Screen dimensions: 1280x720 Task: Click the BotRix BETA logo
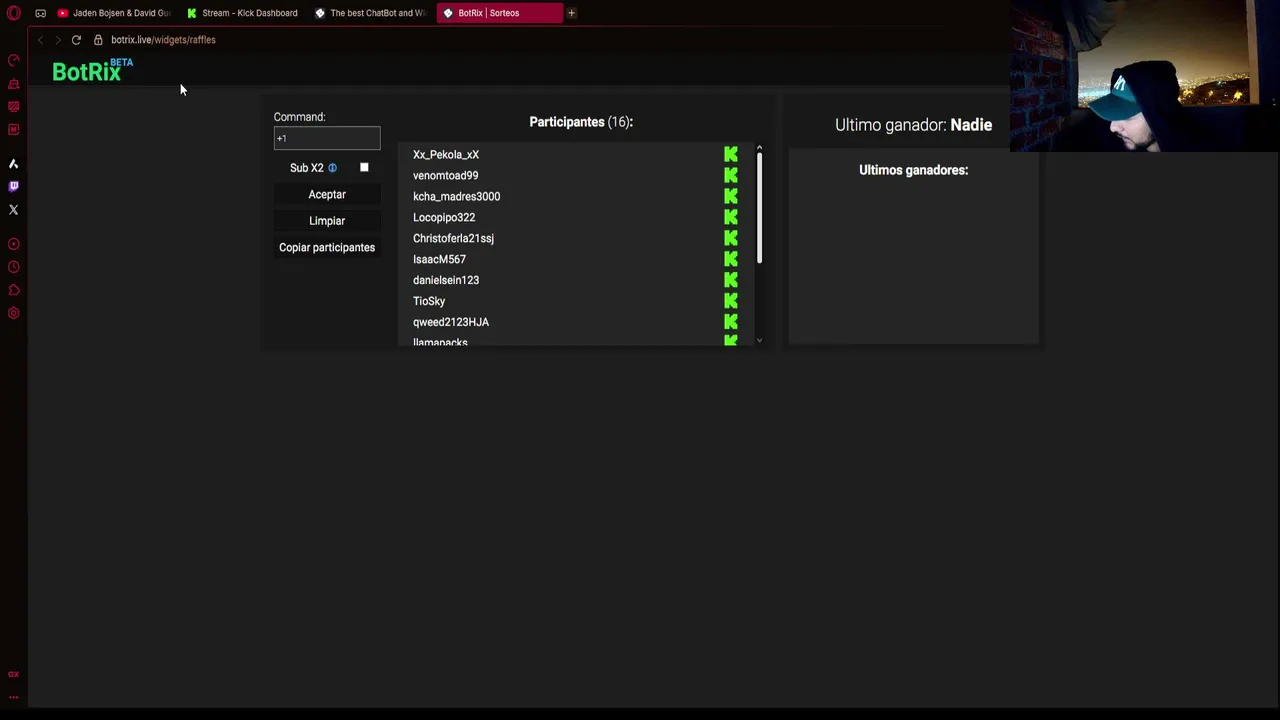coord(92,70)
